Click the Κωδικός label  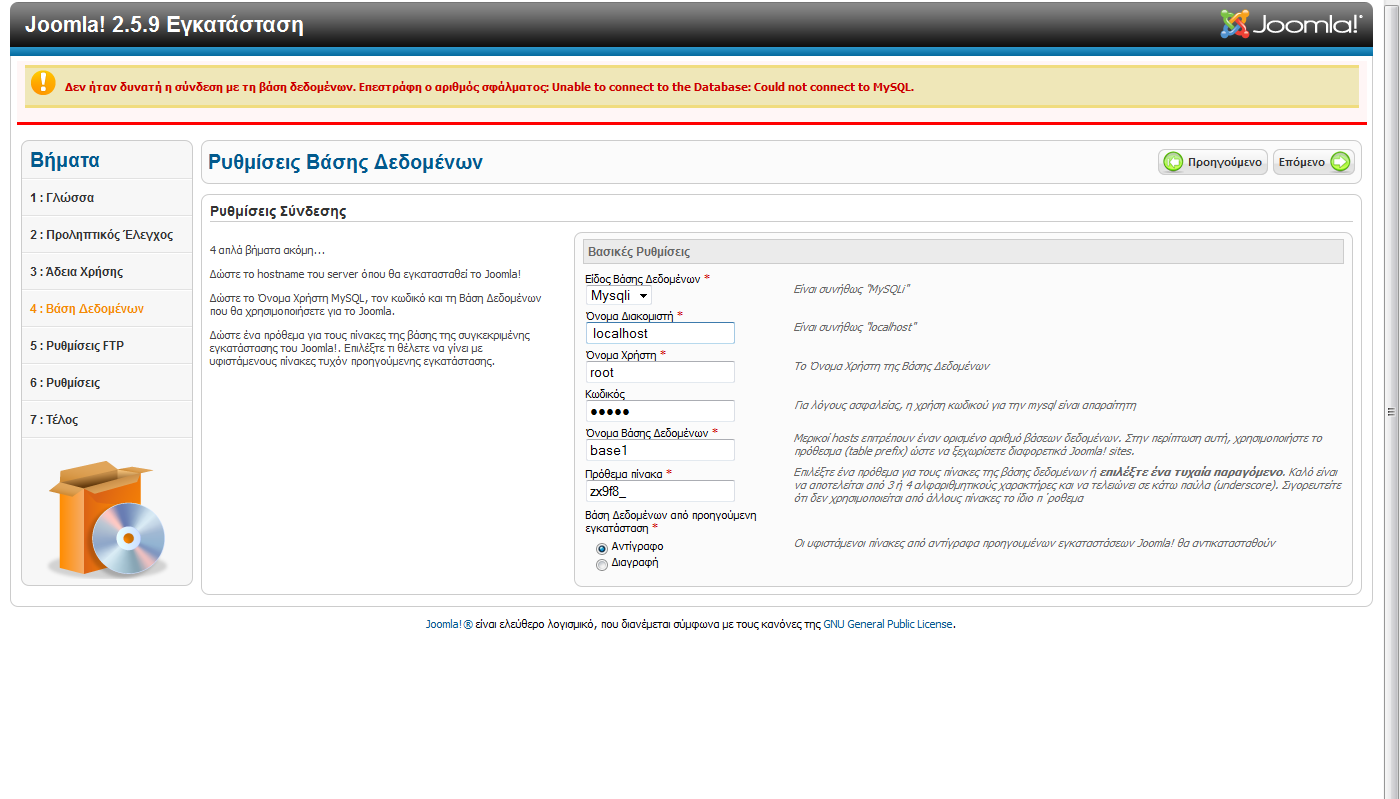point(605,394)
